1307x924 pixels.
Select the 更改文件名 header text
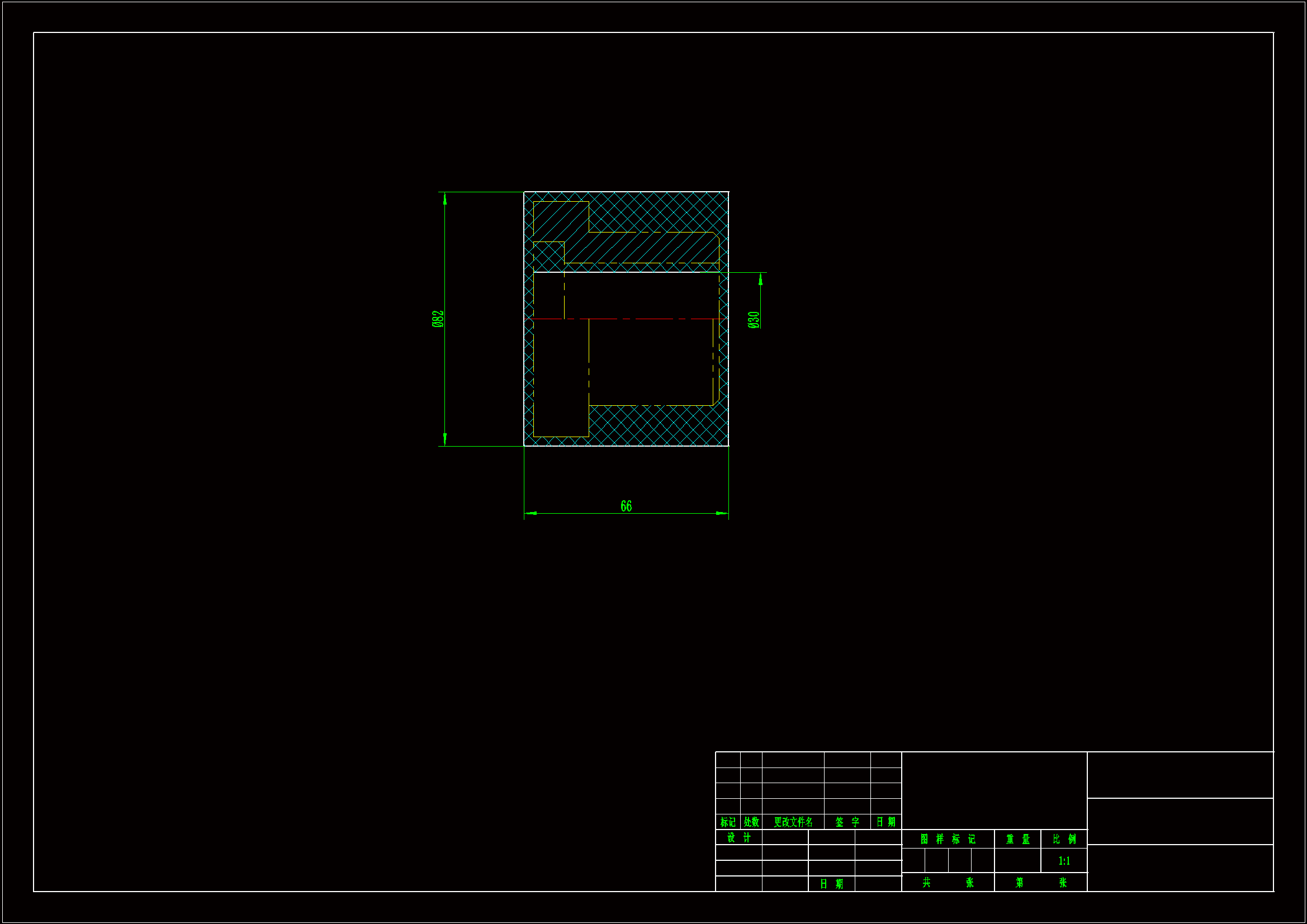click(793, 822)
